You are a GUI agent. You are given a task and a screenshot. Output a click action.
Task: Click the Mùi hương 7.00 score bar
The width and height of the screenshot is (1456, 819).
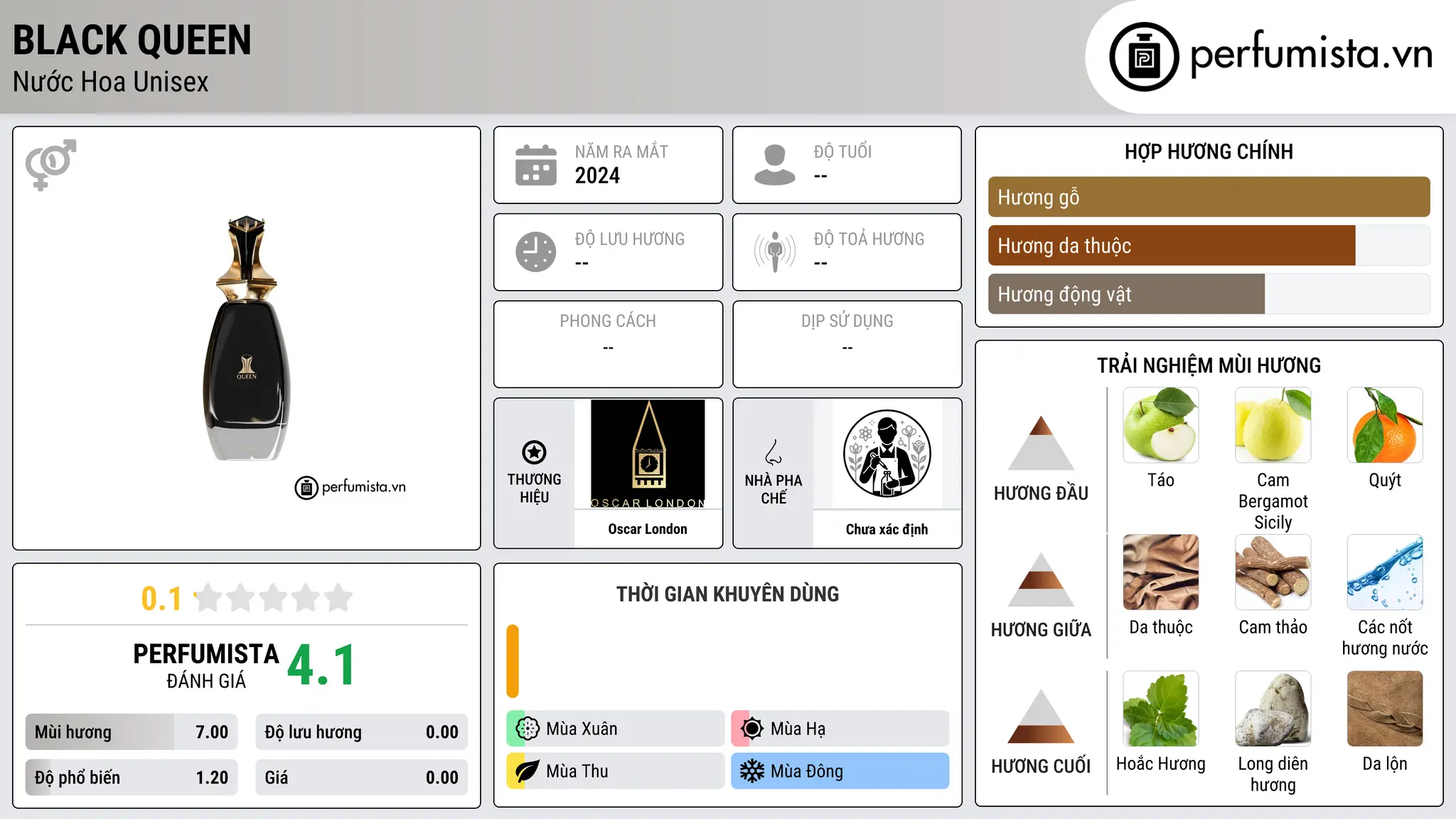[132, 732]
